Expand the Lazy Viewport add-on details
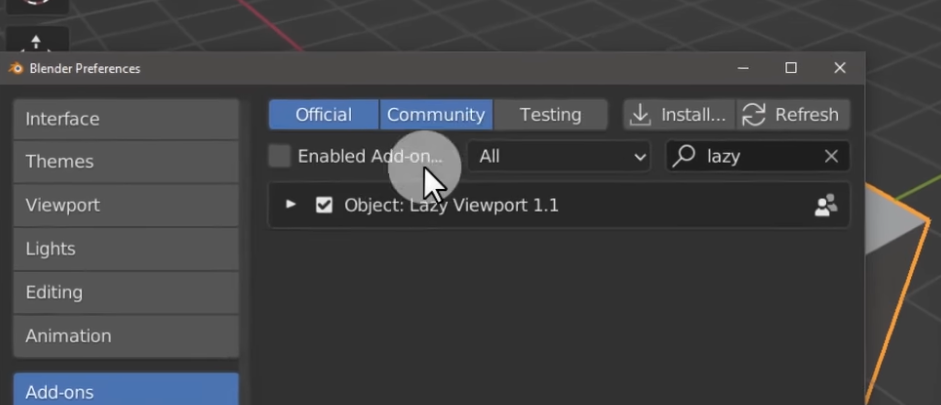Viewport: 941px width, 405px height. point(290,205)
